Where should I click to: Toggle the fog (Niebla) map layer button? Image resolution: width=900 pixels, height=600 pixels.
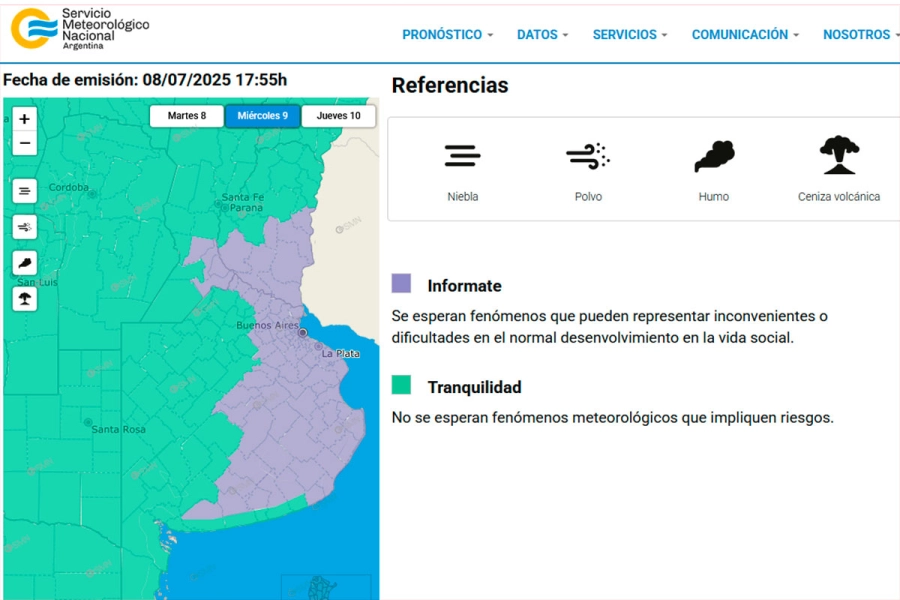pos(25,190)
